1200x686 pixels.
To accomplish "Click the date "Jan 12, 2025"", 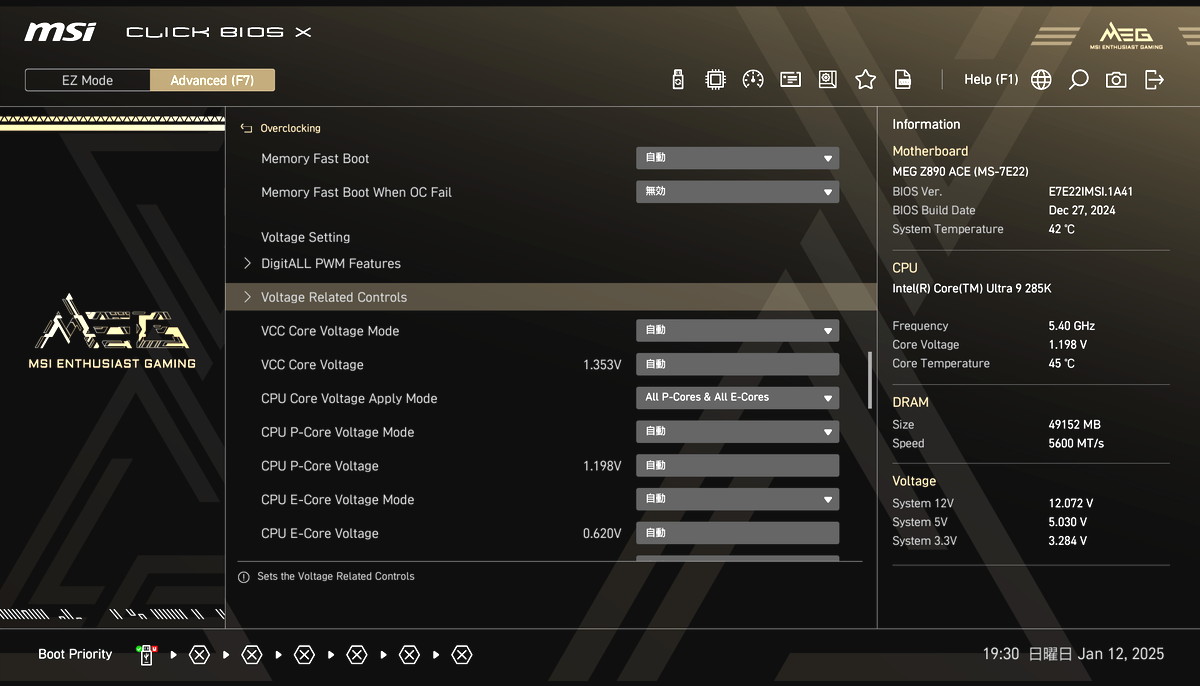I will (x=1121, y=654).
